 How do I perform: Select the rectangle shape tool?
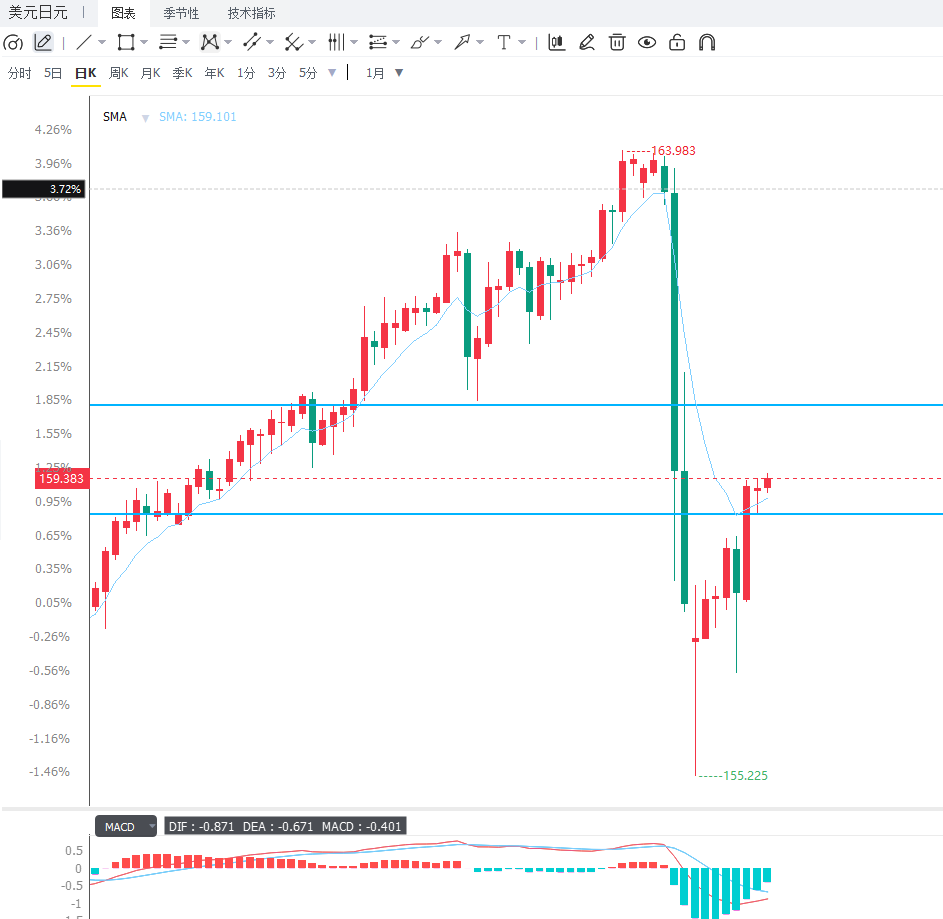[x=126, y=43]
